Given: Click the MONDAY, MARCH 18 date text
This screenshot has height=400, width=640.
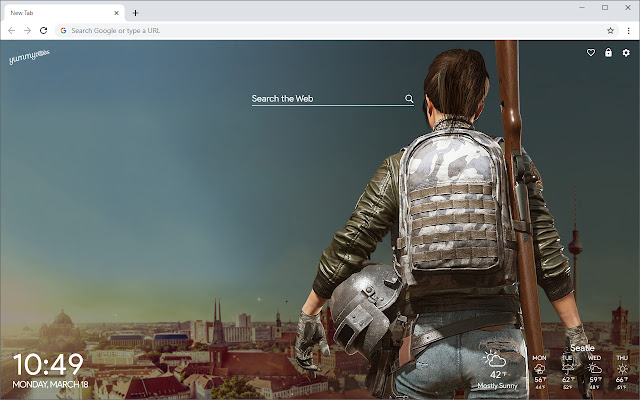Looking at the screenshot, I should tap(50, 384).
